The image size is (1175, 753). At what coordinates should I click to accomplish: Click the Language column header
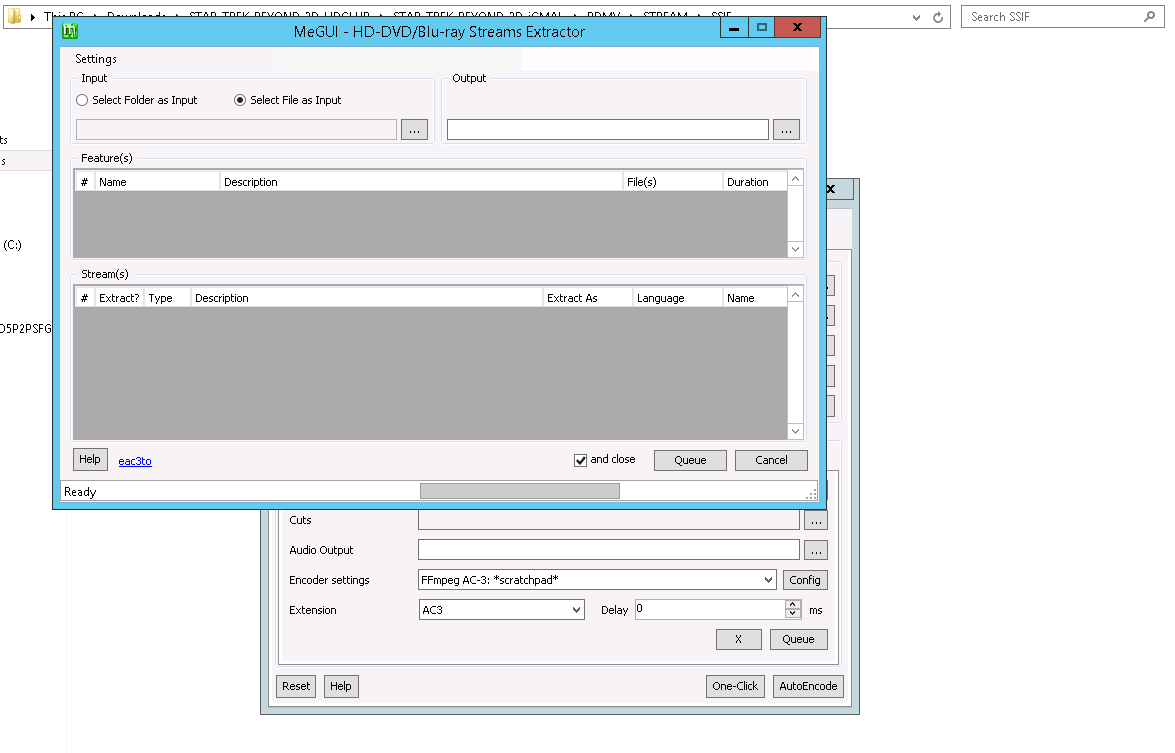[677, 298]
